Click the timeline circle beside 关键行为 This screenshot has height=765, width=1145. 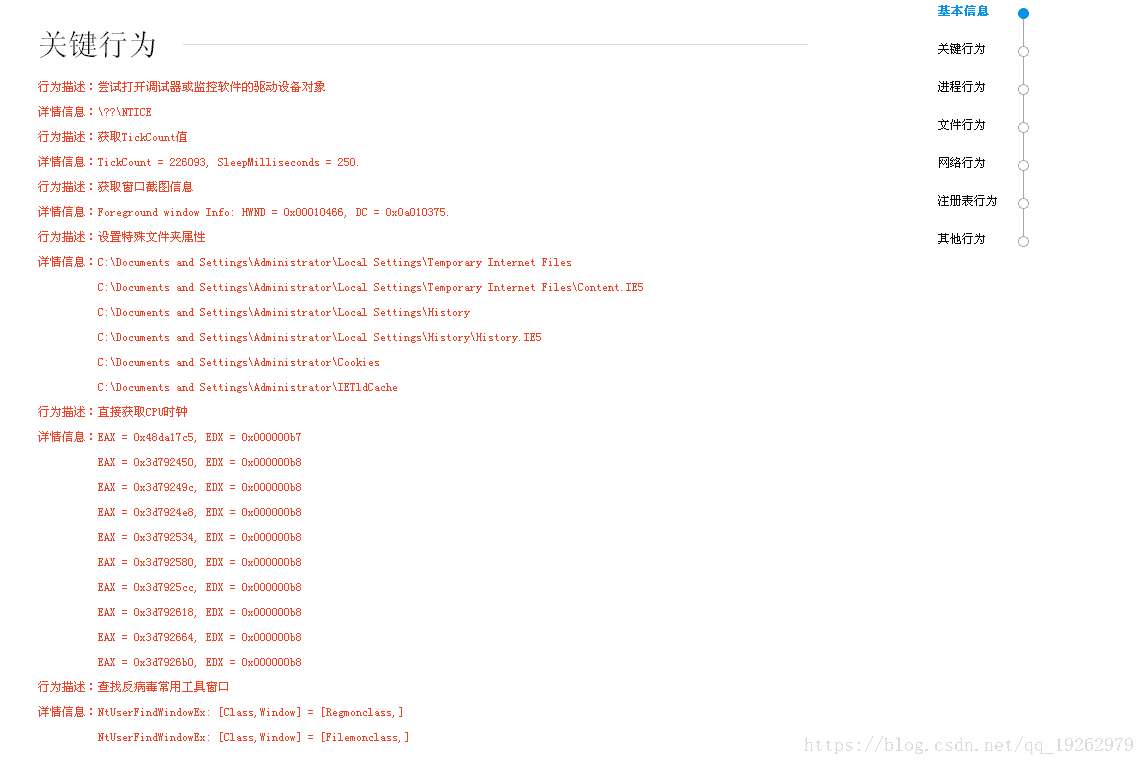pos(1024,51)
